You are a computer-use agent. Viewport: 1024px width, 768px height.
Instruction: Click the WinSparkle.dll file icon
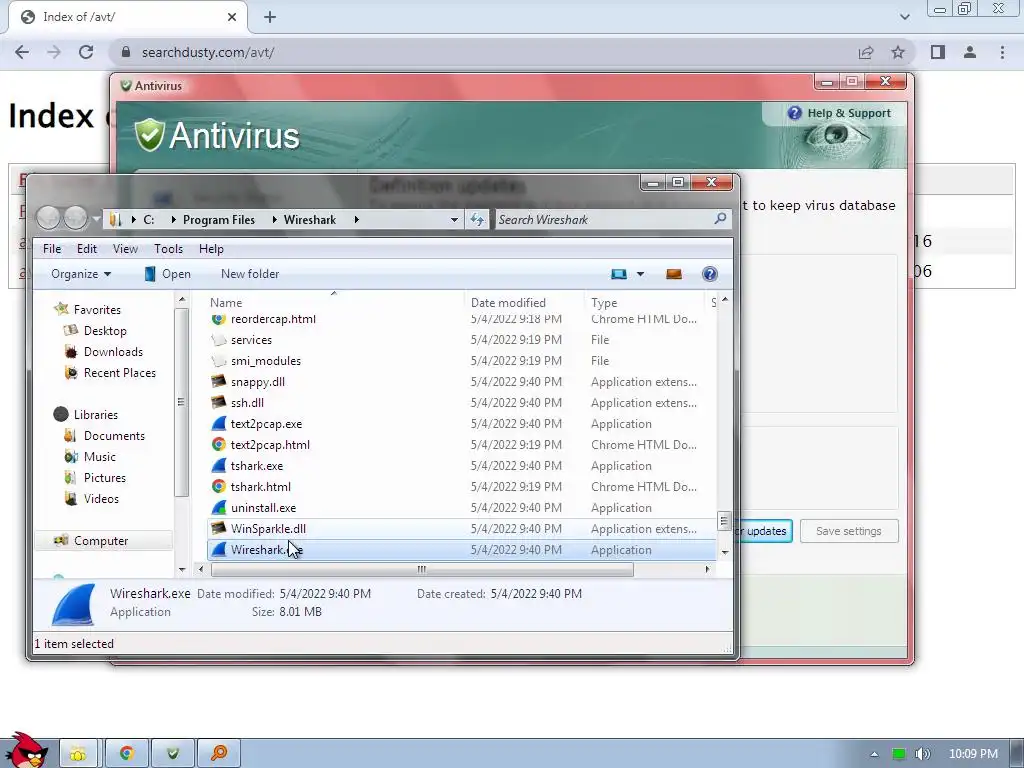219,528
